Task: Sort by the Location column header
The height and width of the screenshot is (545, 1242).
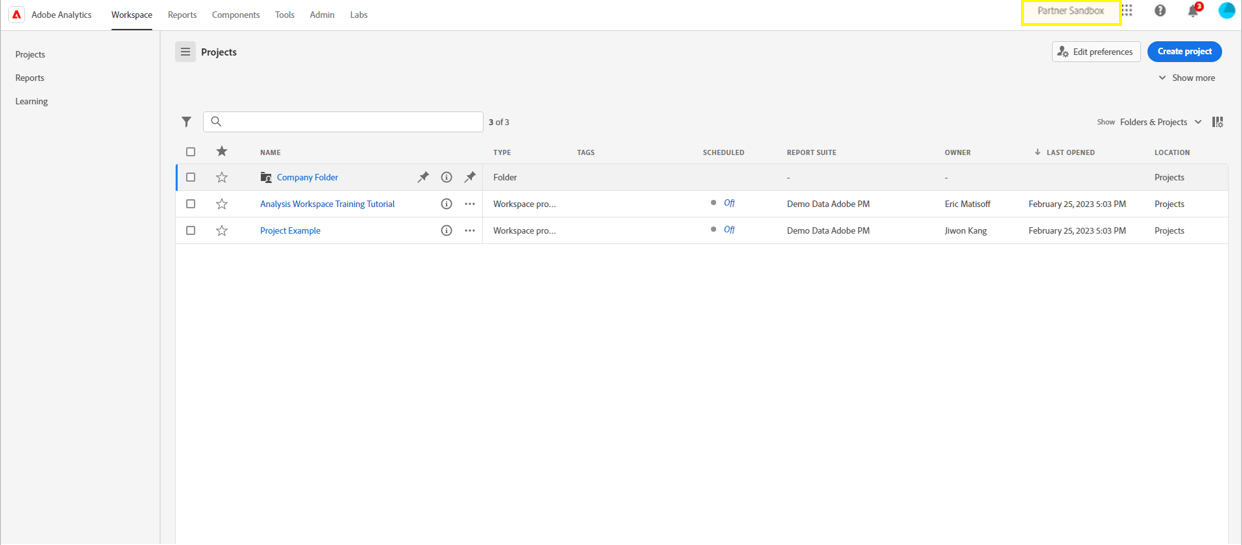Action: [x=1172, y=152]
